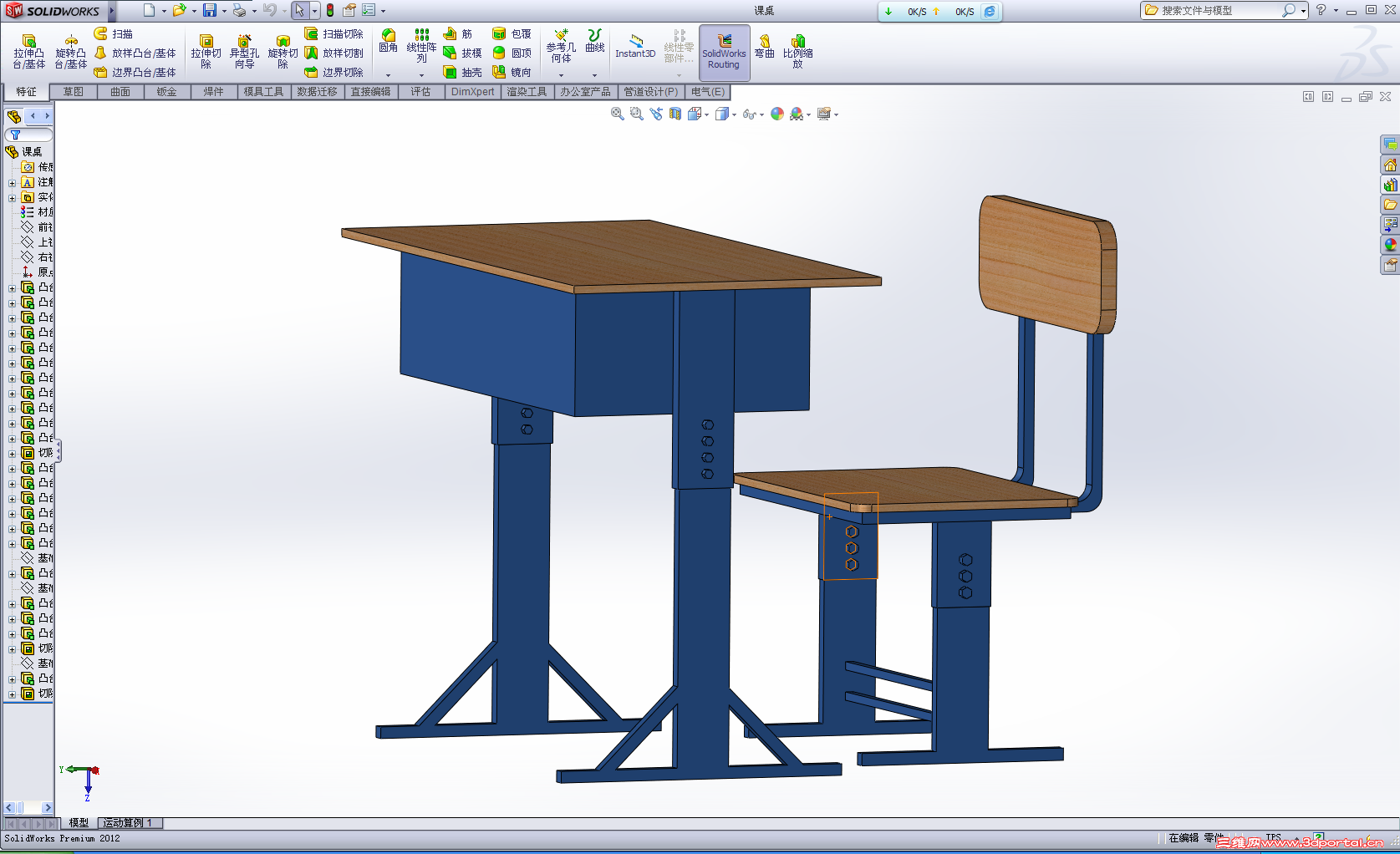The width and height of the screenshot is (1400, 854).
Task: Open the 模型 (Model) bottom tab
Action: click(x=79, y=823)
